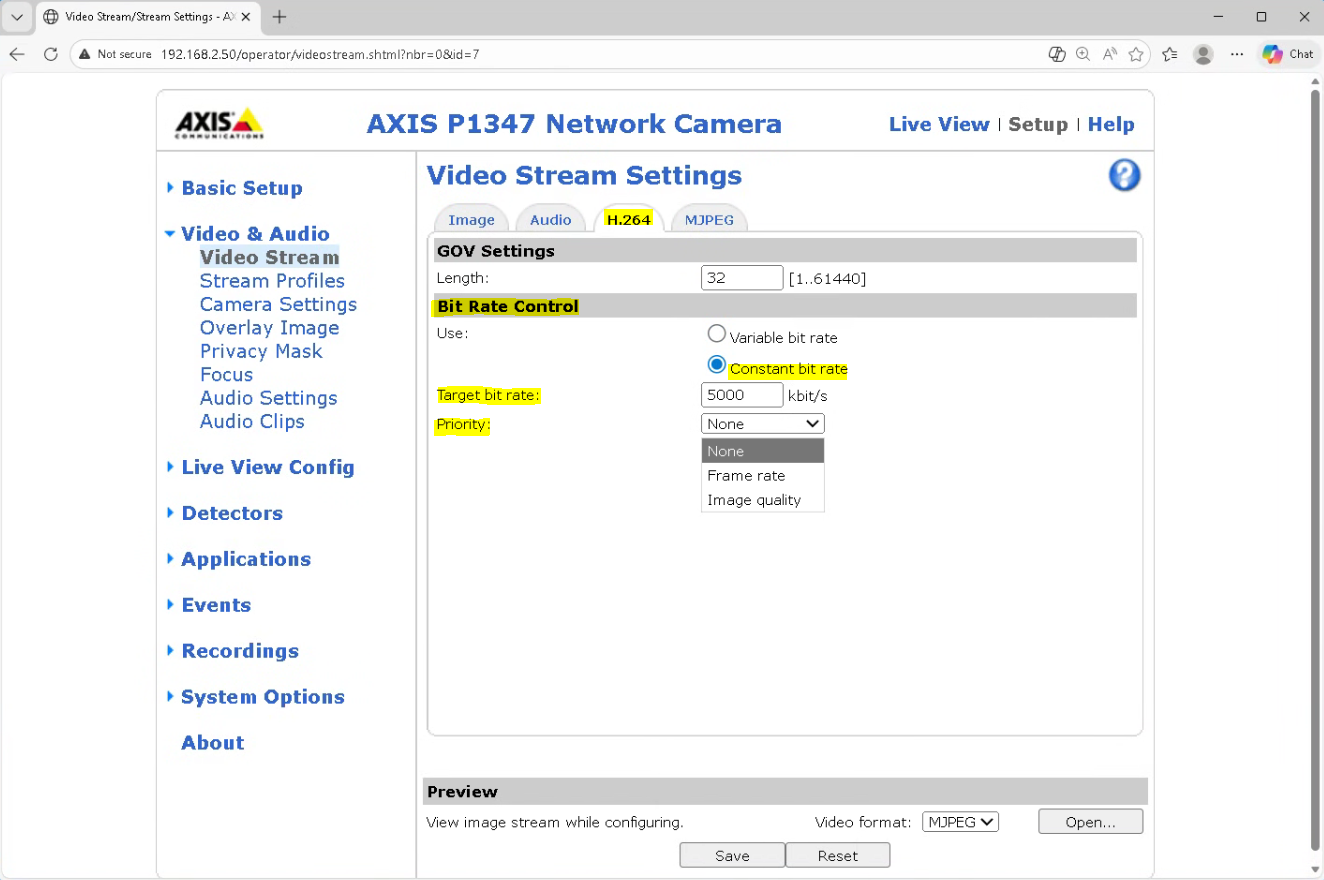
Task: Open Privacy Mask in the sidebar
Action: click(261, 351)
